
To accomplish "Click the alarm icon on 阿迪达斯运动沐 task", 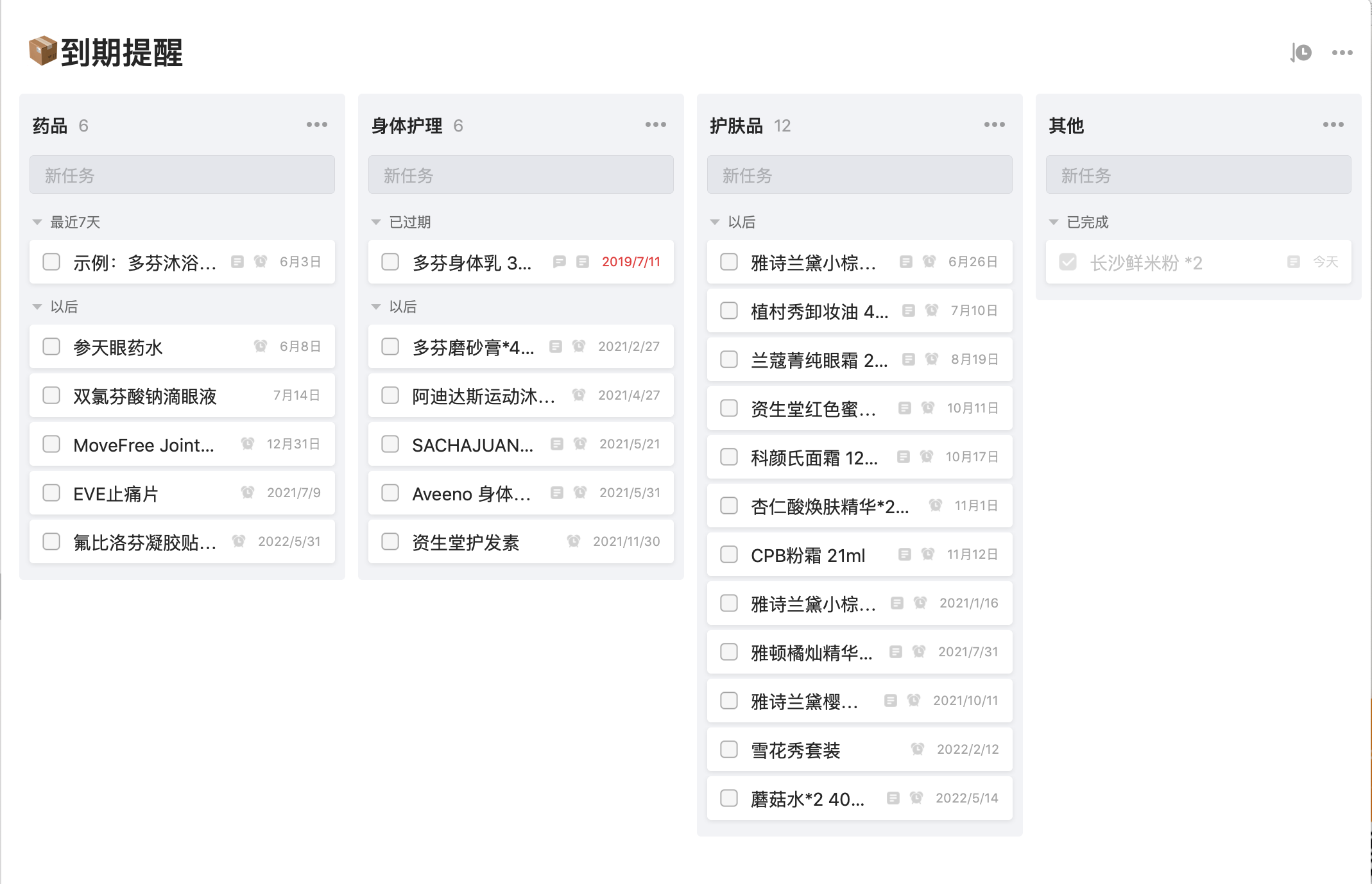I will click(579, 395).
